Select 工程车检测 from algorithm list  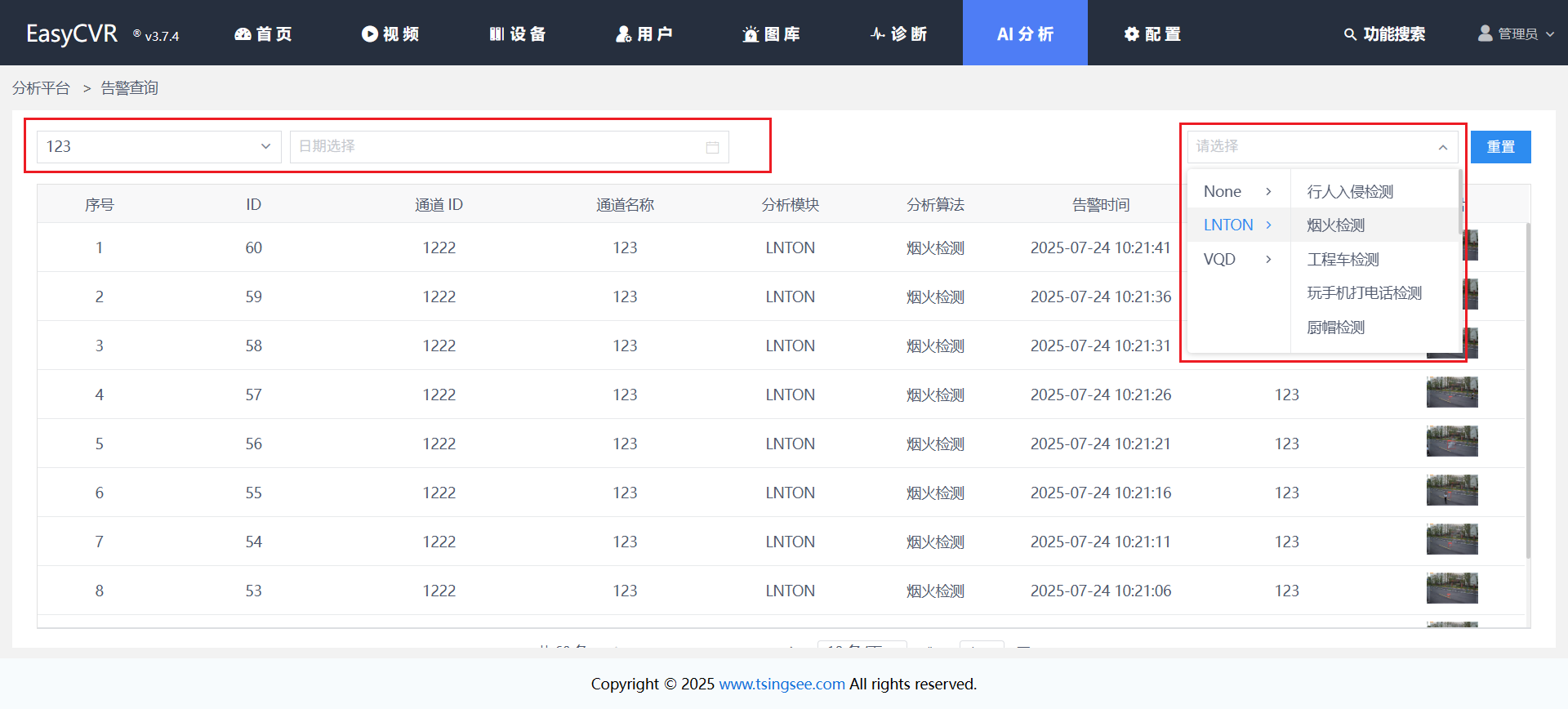tap(1343, 259)
